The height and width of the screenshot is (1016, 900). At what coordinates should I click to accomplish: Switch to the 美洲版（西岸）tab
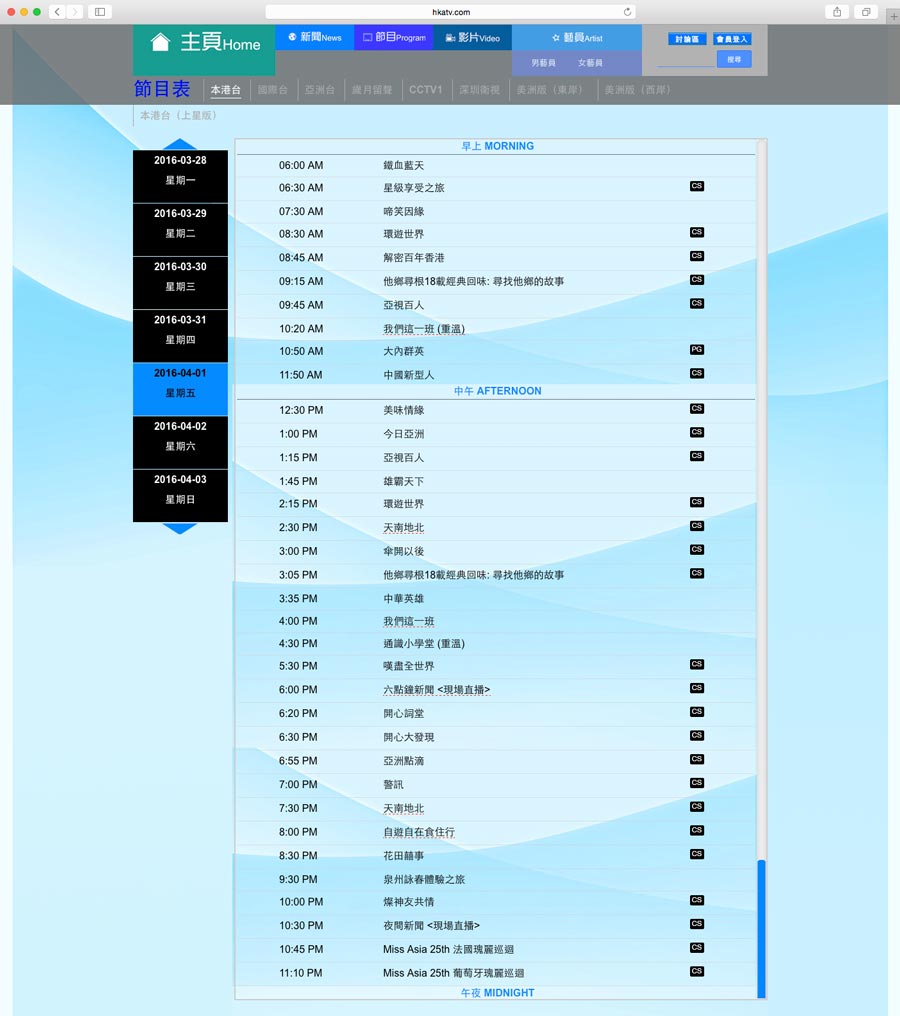click(640, 90)
